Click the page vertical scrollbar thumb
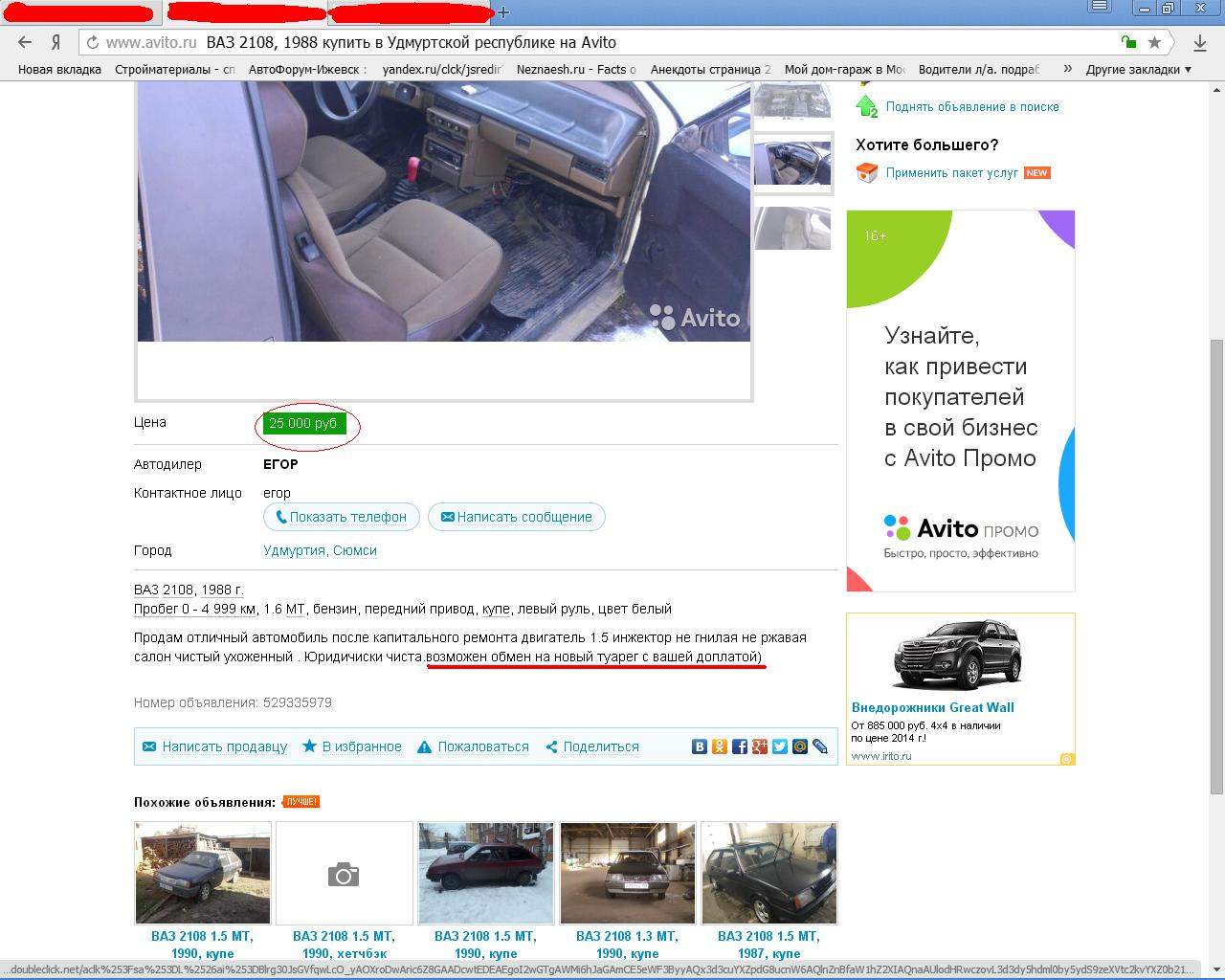1225x980 pixels. [x=1216, y=565]
